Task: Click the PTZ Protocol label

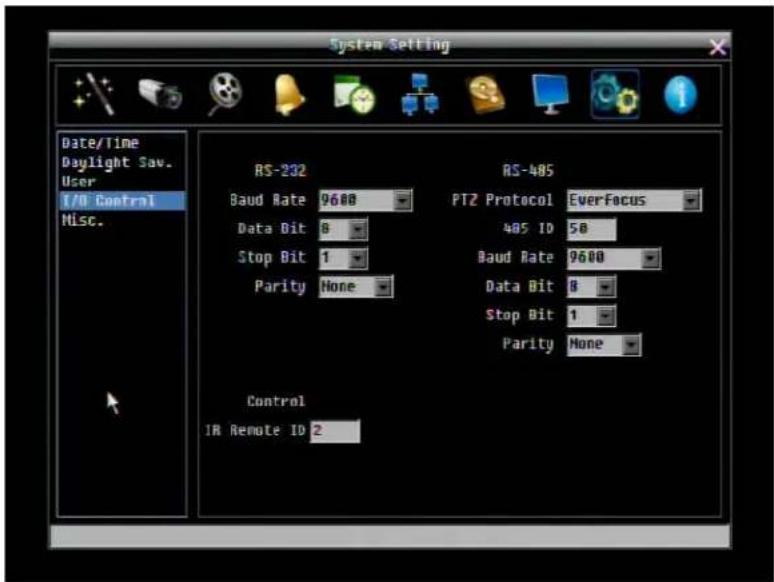Action: [502, 200]
